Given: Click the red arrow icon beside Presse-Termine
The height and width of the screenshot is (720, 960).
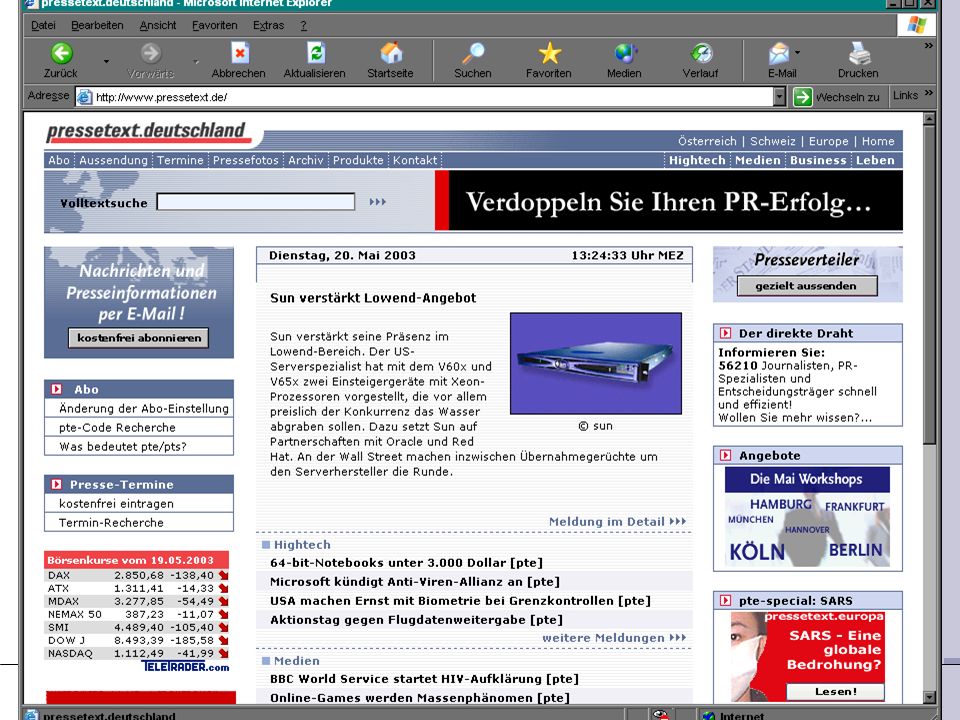Looking at the screenshot, I should pos(56,484).
